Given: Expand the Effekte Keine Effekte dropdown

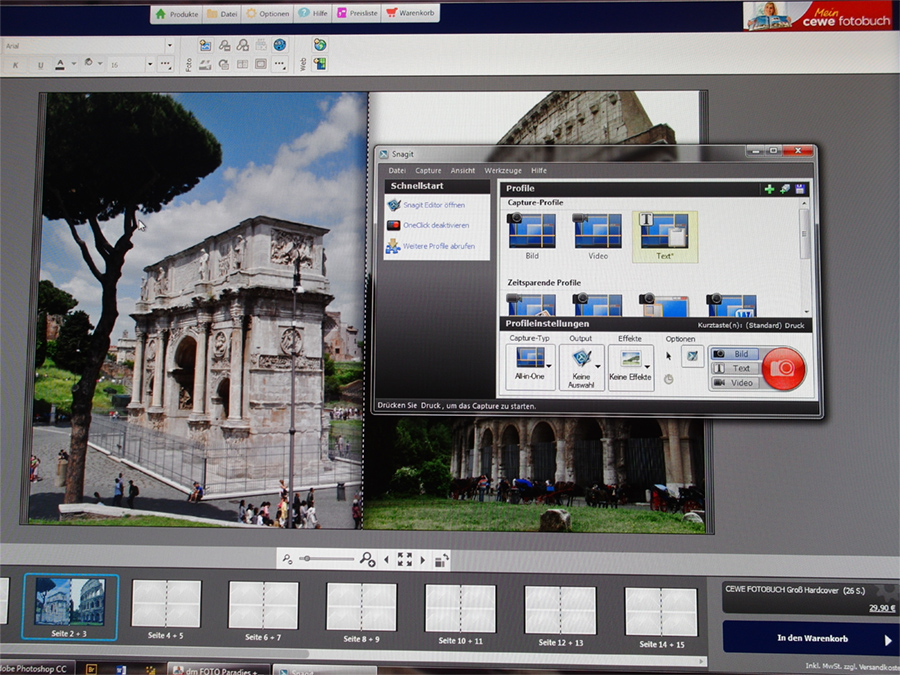Looking at the screenshot, I should point(631,368).
